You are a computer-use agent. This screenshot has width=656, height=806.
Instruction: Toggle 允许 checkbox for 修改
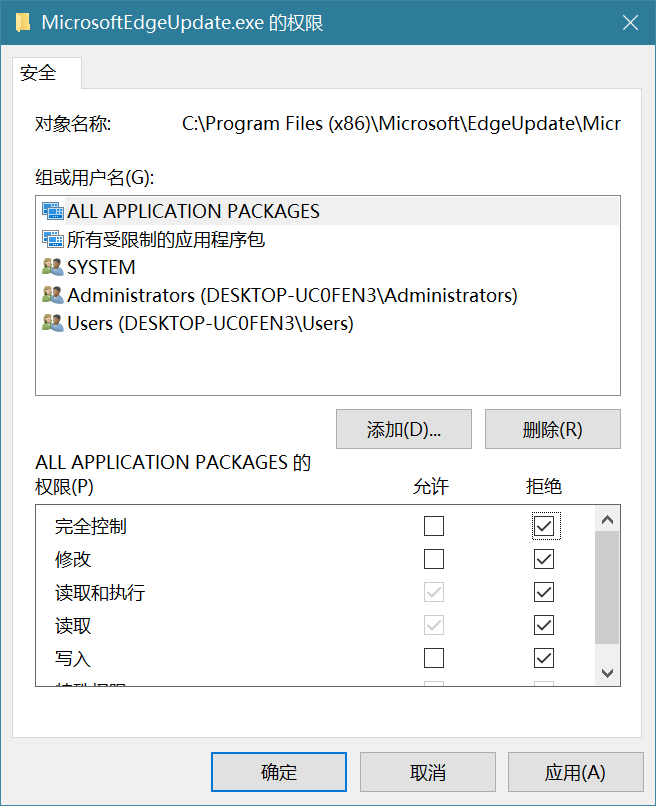pyautogui.click(x=434, y=559)
